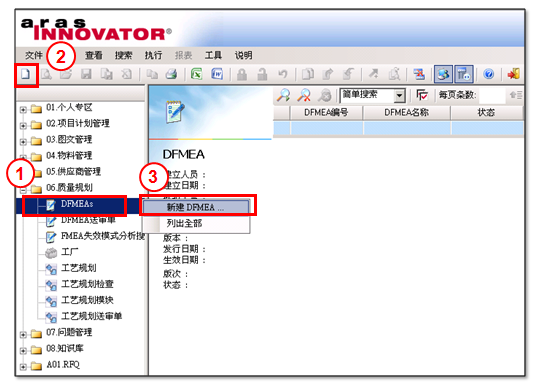
Task: Click the grayed Stop search icon
Action: (325, 95)
